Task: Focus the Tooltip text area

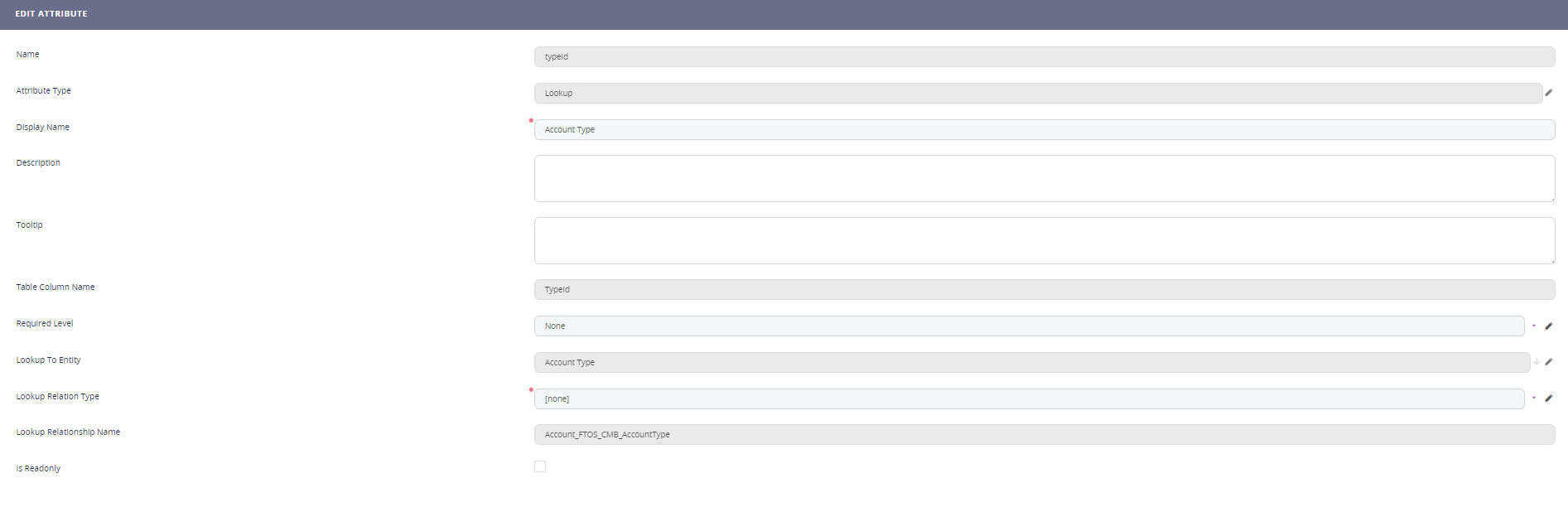Action: [1044, 241]
